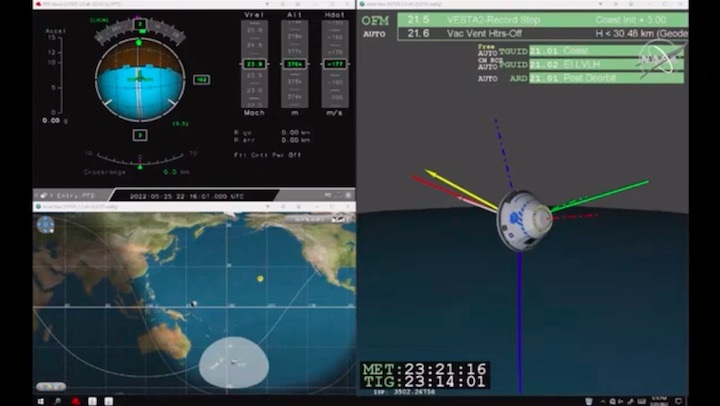Click TGUID 21.01 Coast status bar

(606, 51)
